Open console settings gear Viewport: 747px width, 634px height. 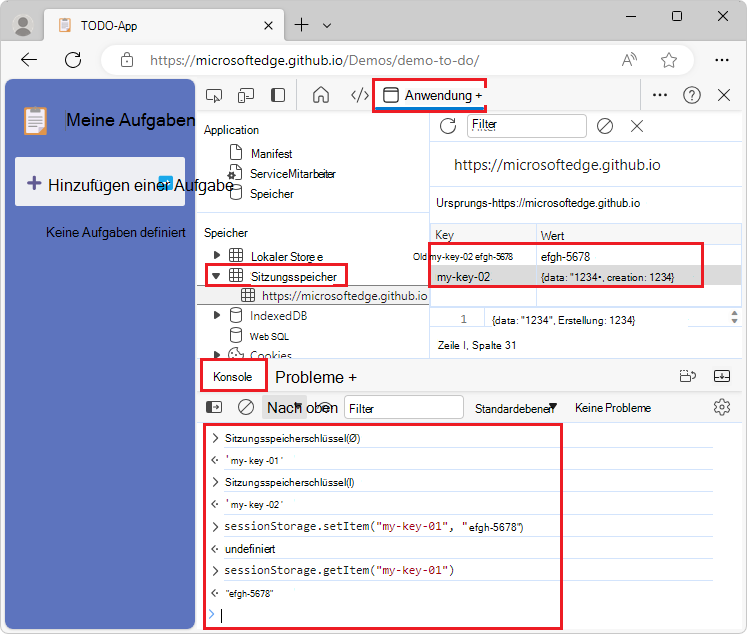pos(722,407)
